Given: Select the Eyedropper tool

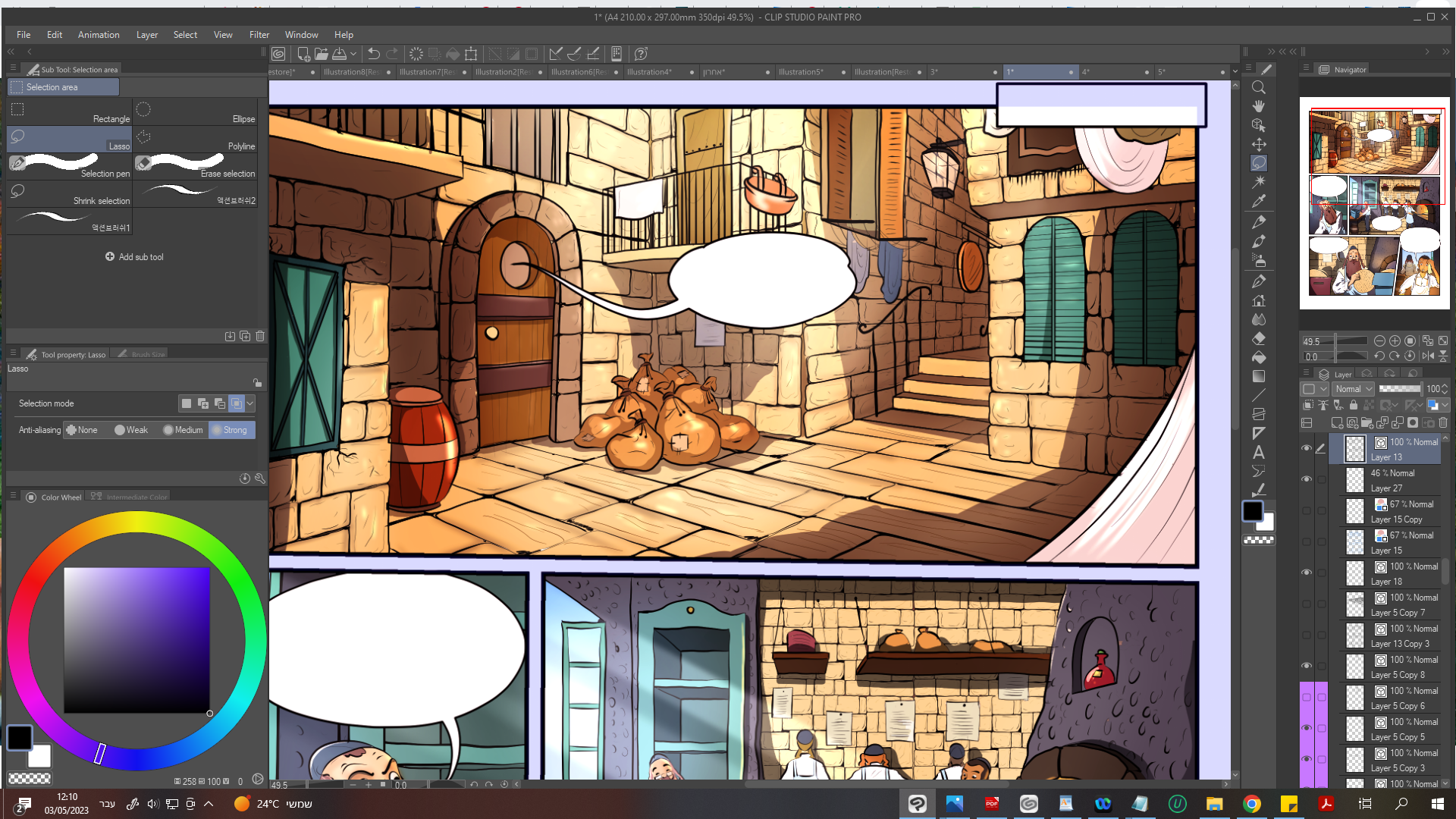Looking at the screenshot, I should pyautogui.click(x=1258, y=201).
